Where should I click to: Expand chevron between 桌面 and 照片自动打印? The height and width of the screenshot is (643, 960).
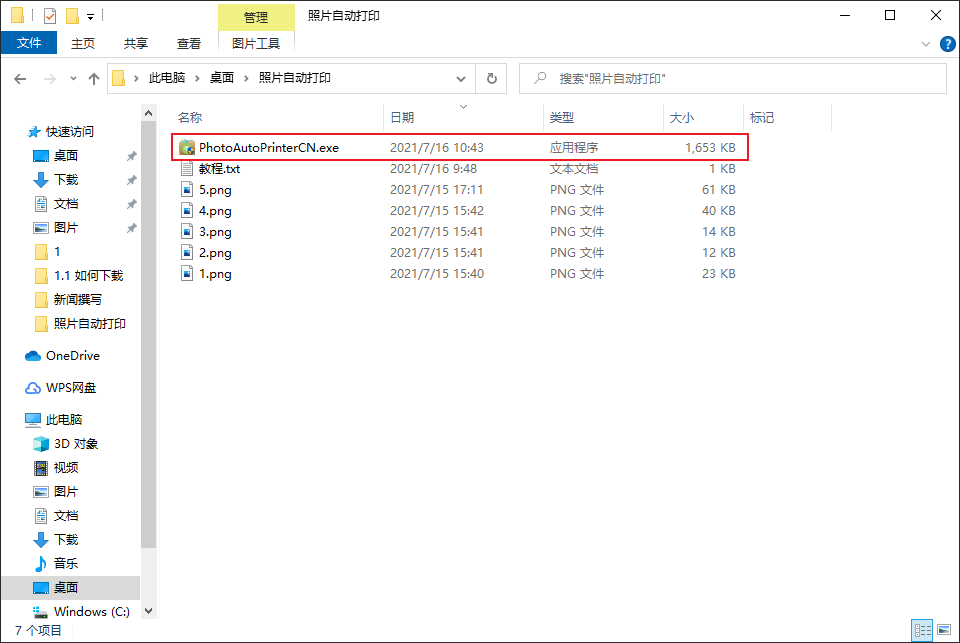coord(246,78)
